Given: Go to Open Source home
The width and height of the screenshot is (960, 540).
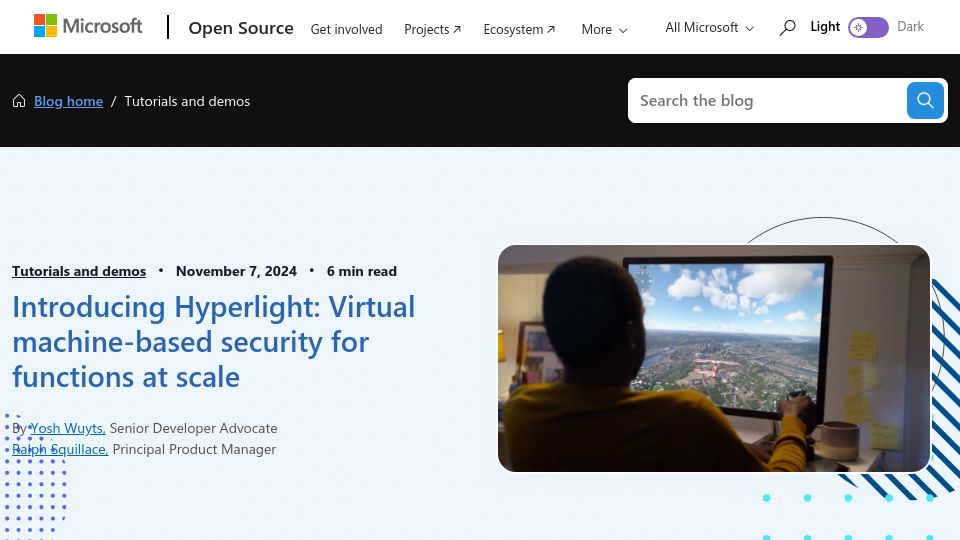Looking at the screenshot, I should 241,28.
